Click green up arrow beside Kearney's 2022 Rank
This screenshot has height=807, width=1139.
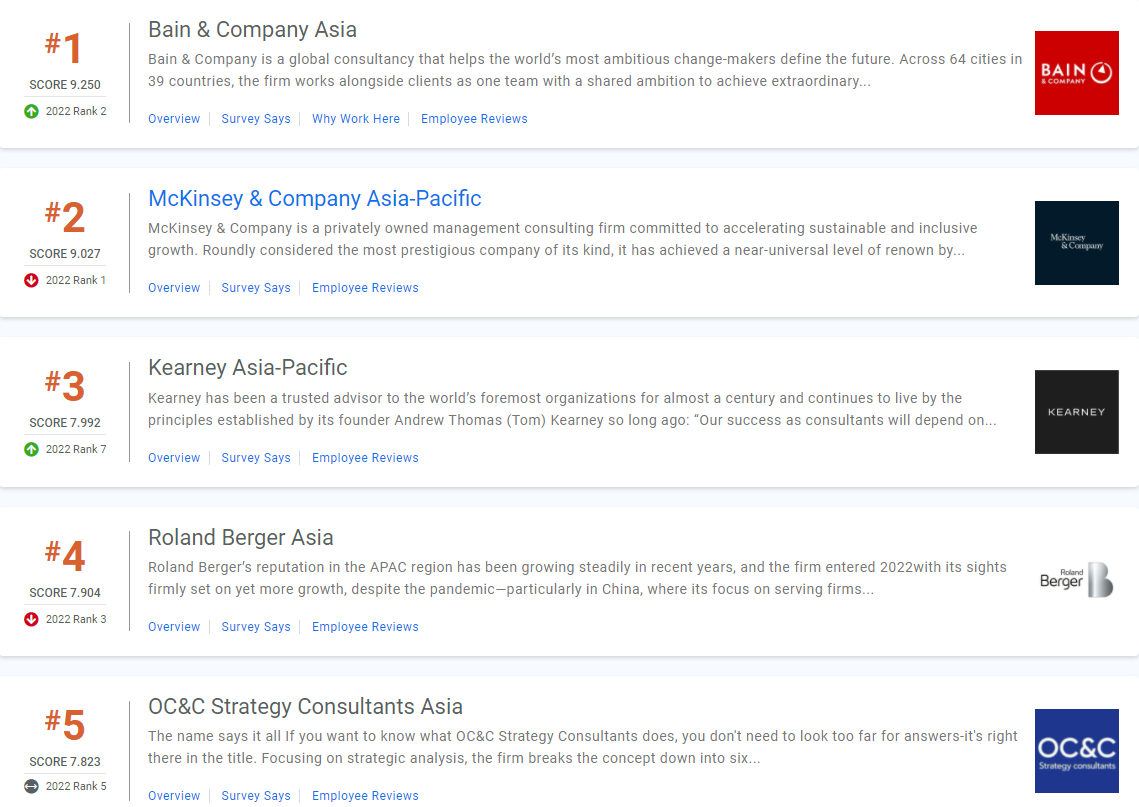[x=31, y=450]
